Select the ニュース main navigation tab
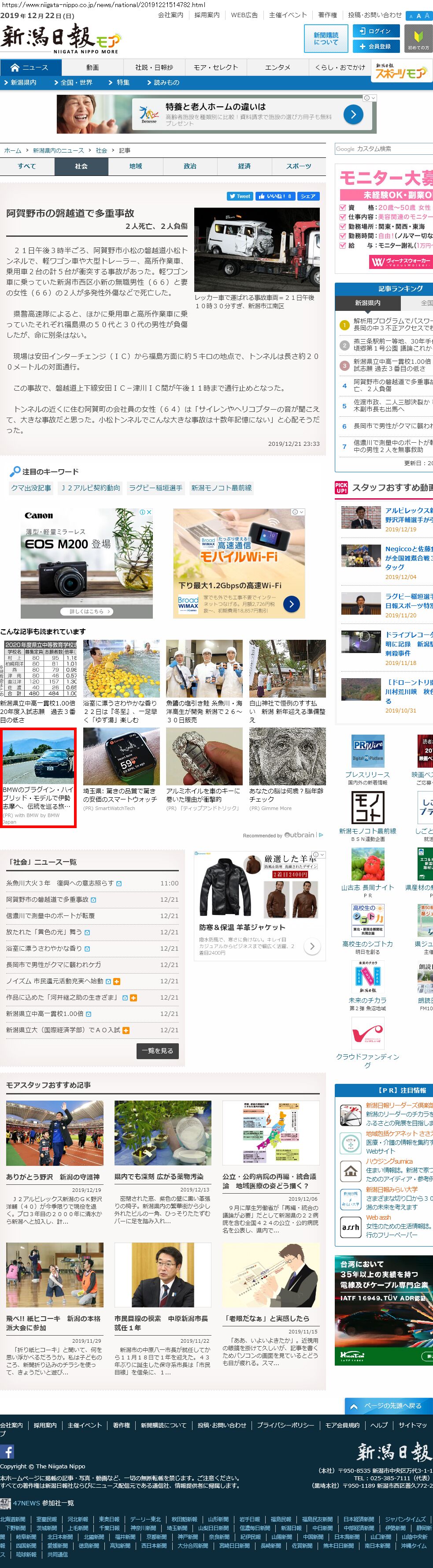Screen dimensions: 433x1568 coord(29,67)
